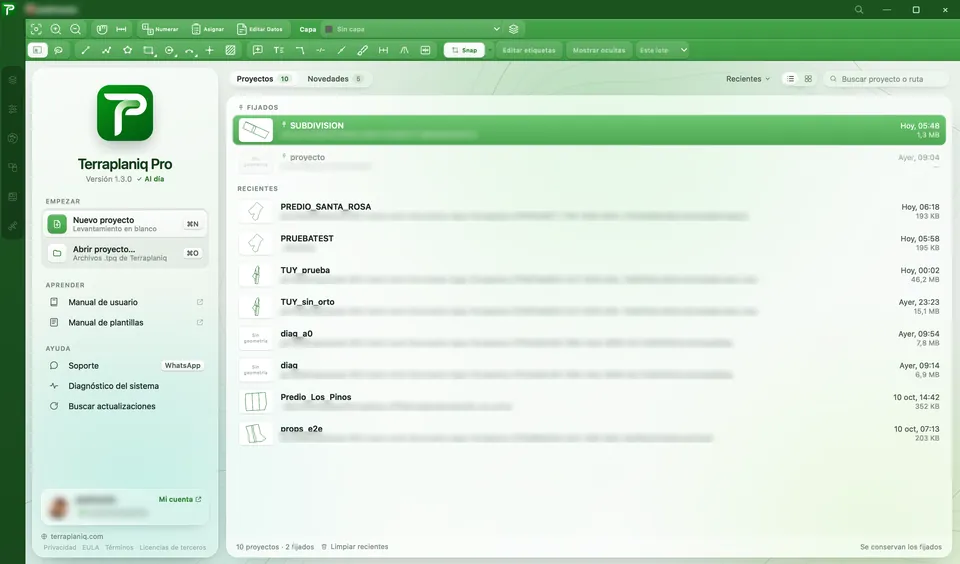Viewport: 960px width, 564px height.
Task: Click the Asignar toolbar button
Action: pyautogui.click(x=208, y=29)
